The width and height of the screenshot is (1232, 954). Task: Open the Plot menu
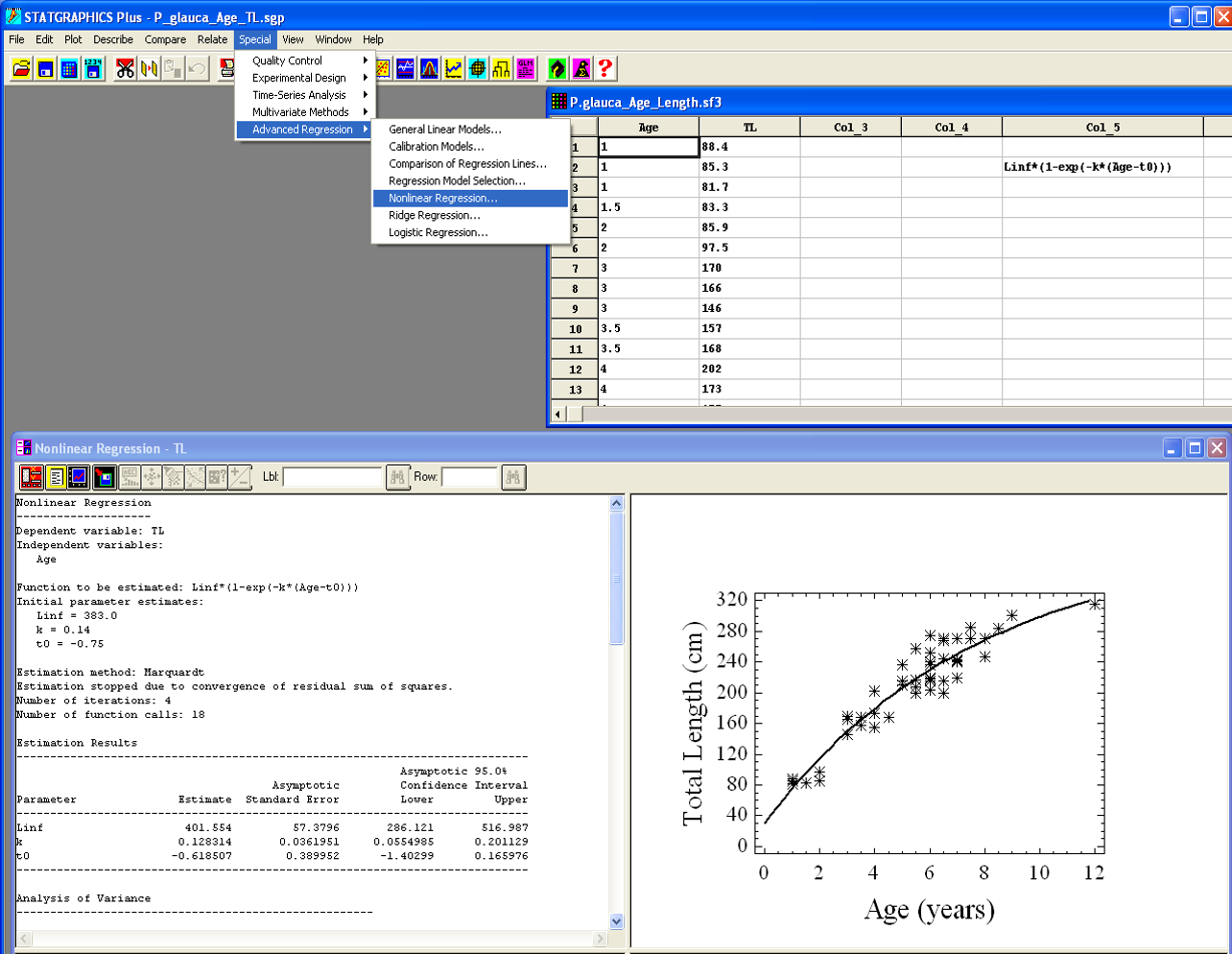click(x=73, y=39)
